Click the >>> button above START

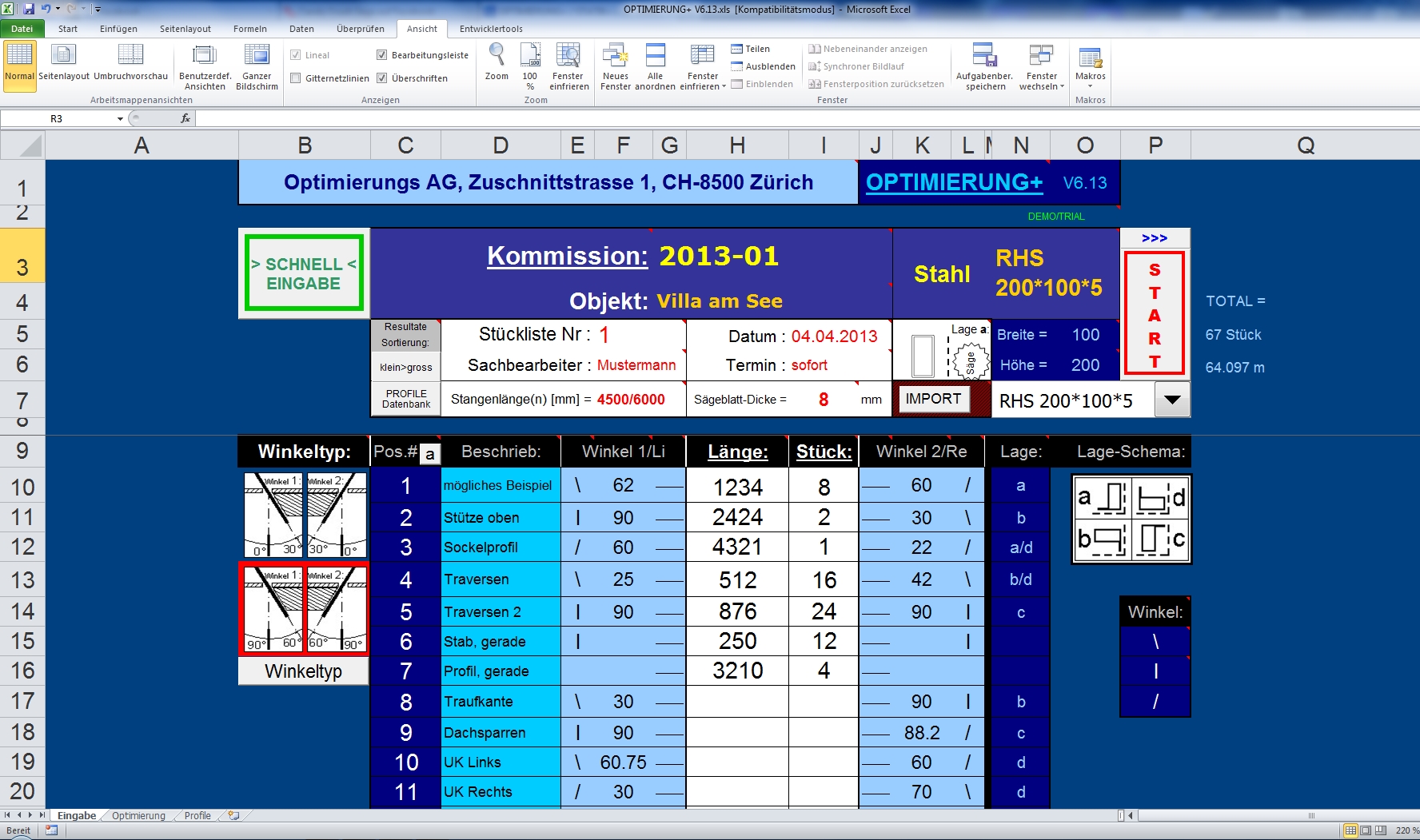pos(1155,238)
